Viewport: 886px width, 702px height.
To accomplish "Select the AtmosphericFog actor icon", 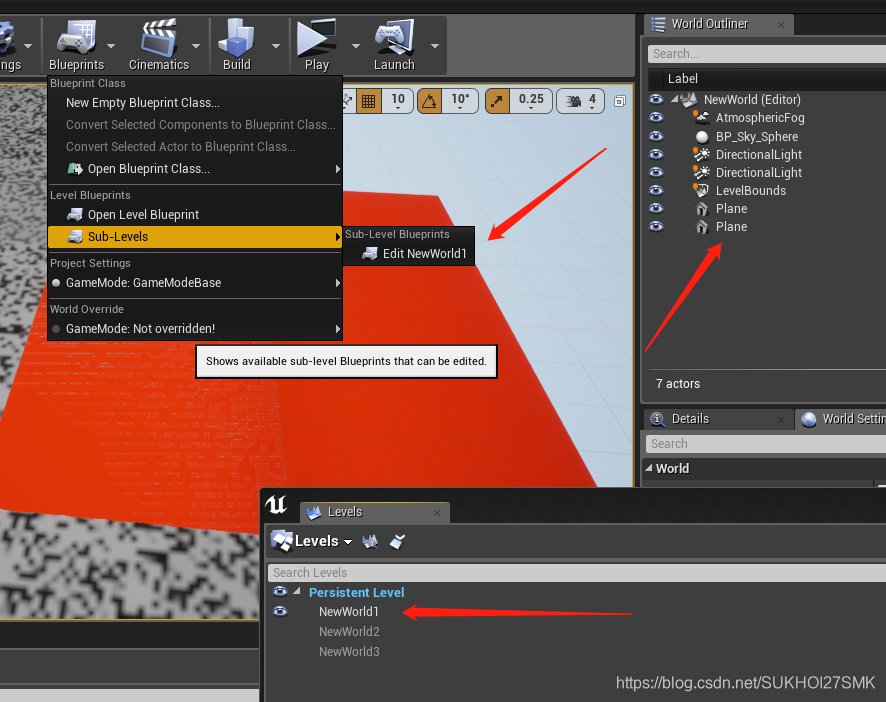I will point(701,118).
